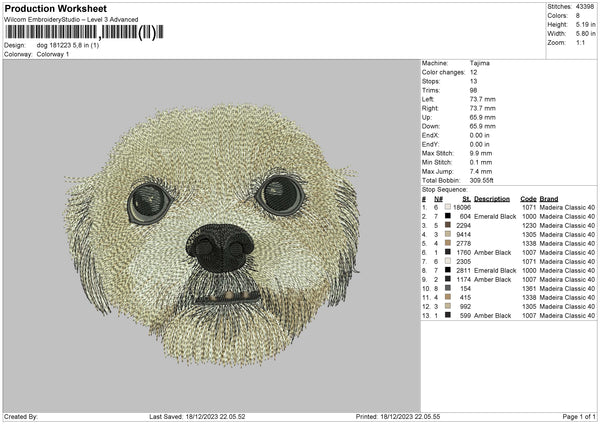This screenshot has width=600, height=424.
Task: Click the Stitches count 43398
Action: point(586,7)
